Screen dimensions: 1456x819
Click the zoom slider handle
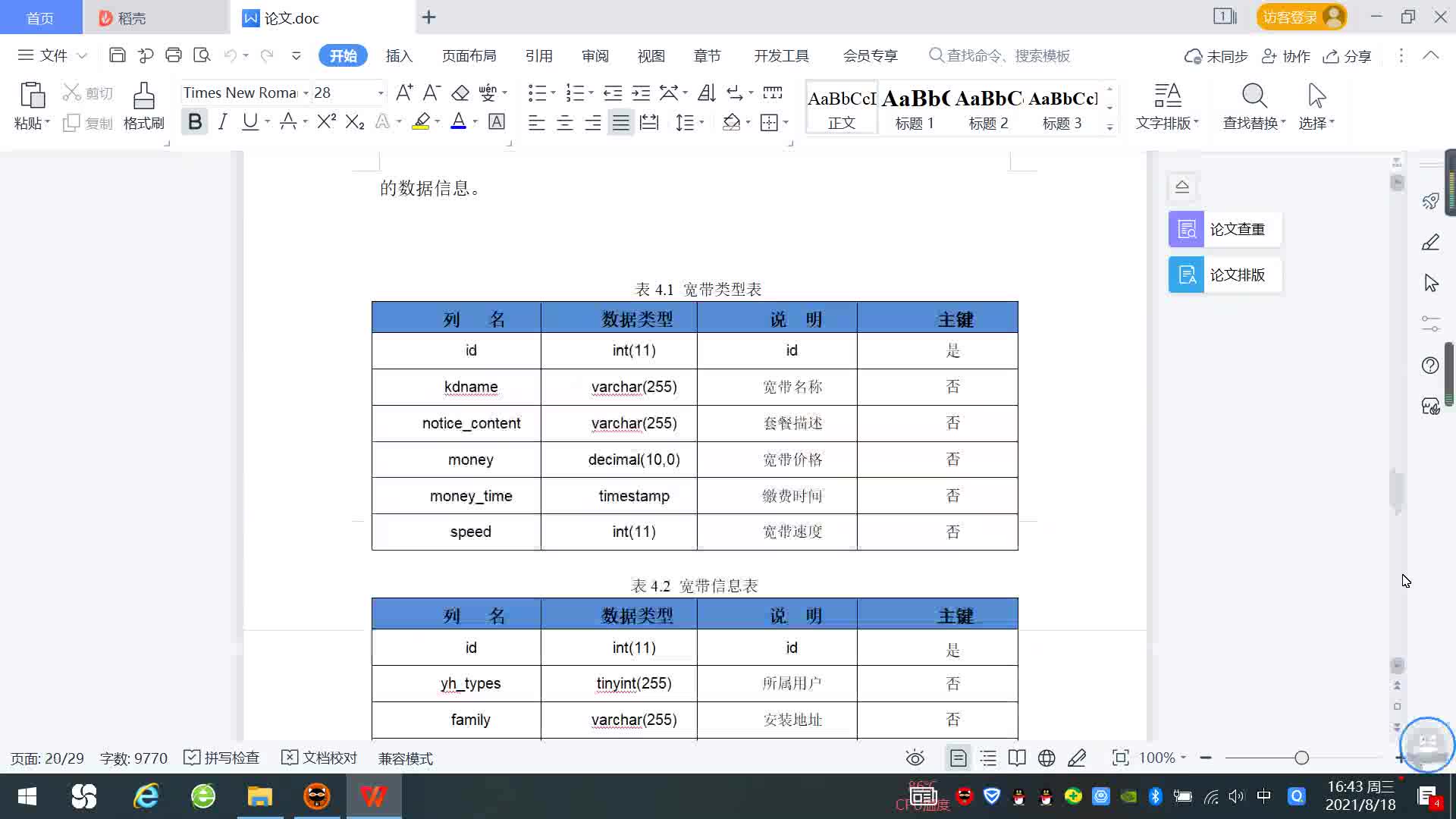pos(1301,758)
